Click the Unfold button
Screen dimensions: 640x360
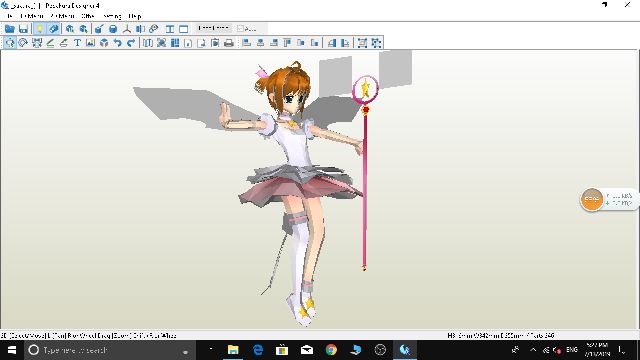(213, 28)
